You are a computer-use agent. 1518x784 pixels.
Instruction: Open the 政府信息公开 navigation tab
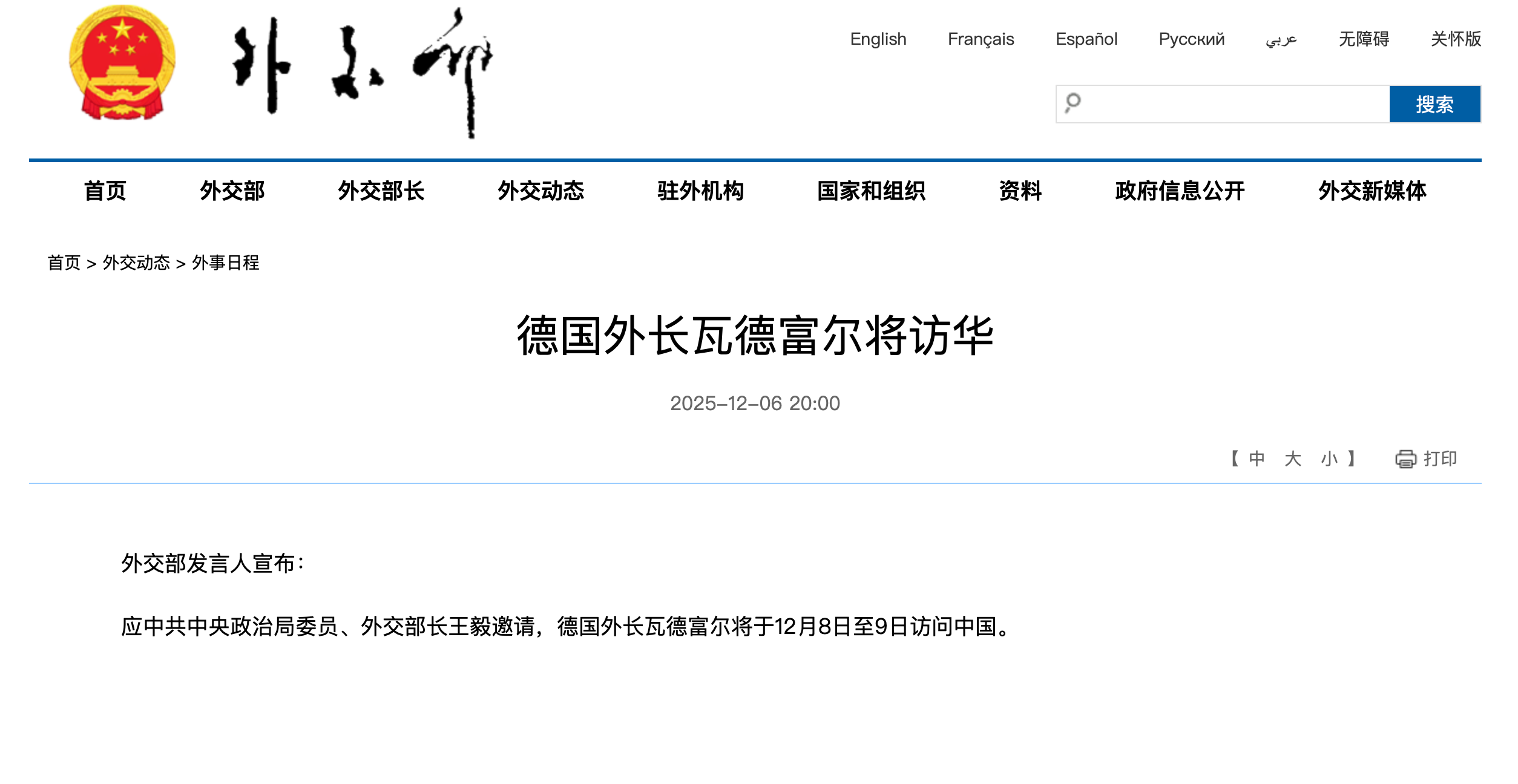point(1179,191)
